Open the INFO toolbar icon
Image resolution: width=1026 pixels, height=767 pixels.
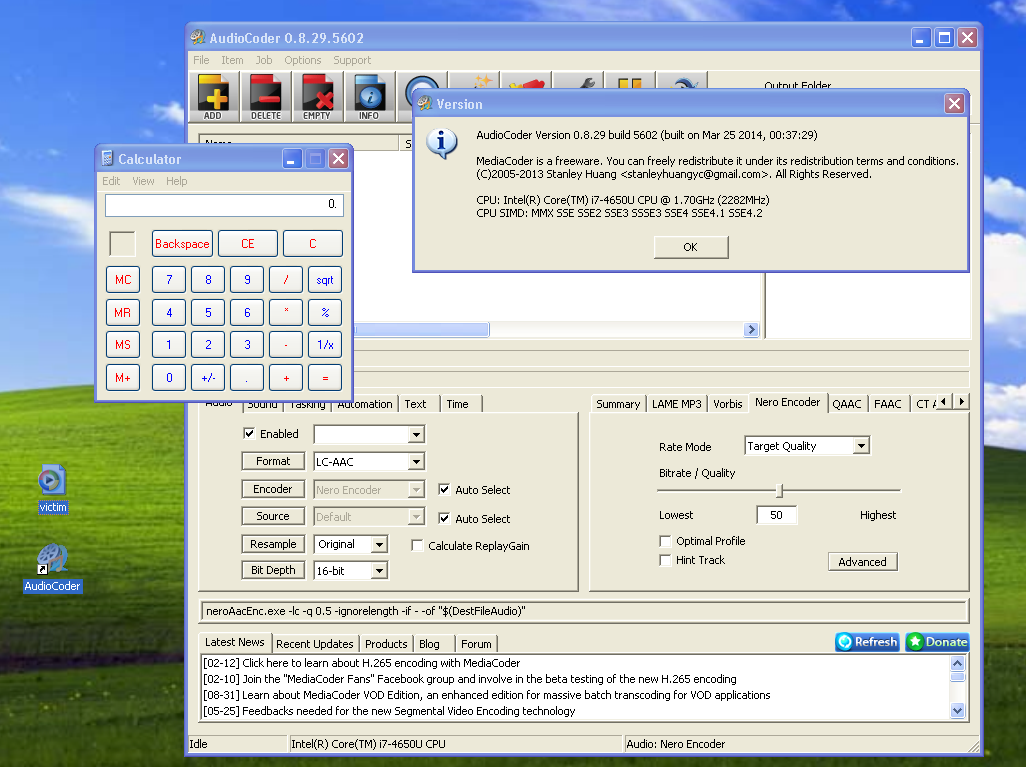point(369,97)
